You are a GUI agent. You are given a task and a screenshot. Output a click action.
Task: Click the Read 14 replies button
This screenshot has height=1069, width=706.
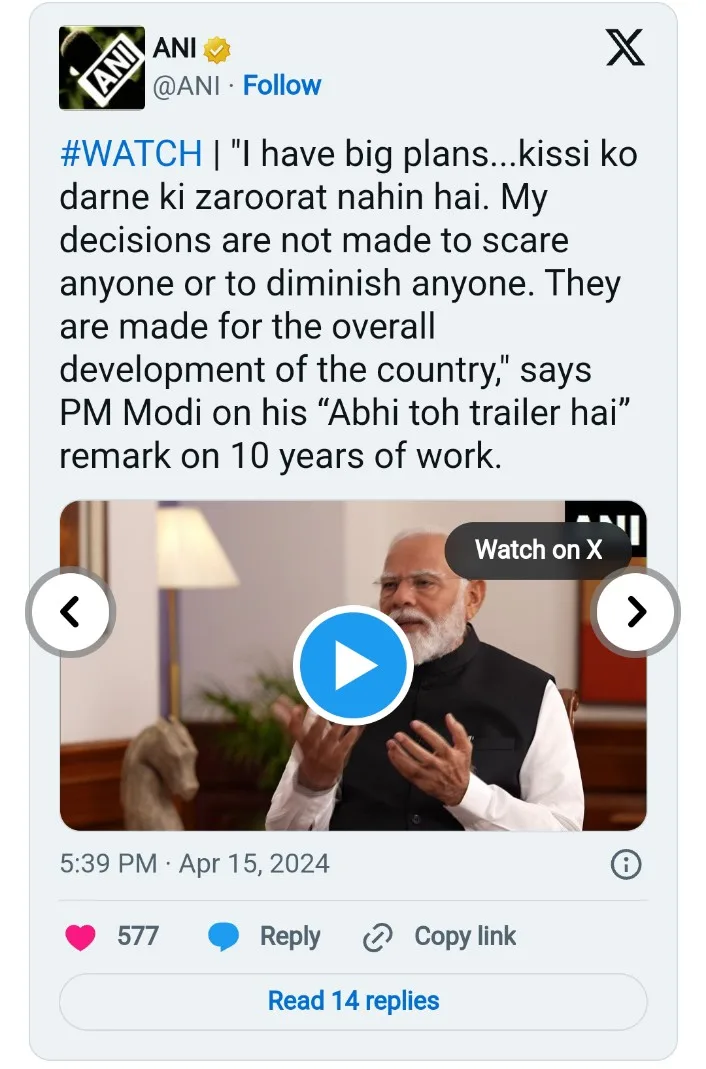(353, 1001)
